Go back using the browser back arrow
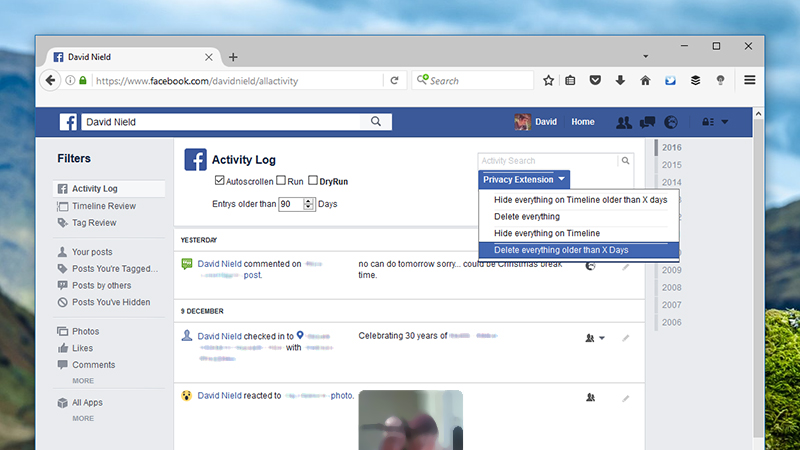This screenshot has height=450, width=800. pyautogui.click(x=50, y=80)
